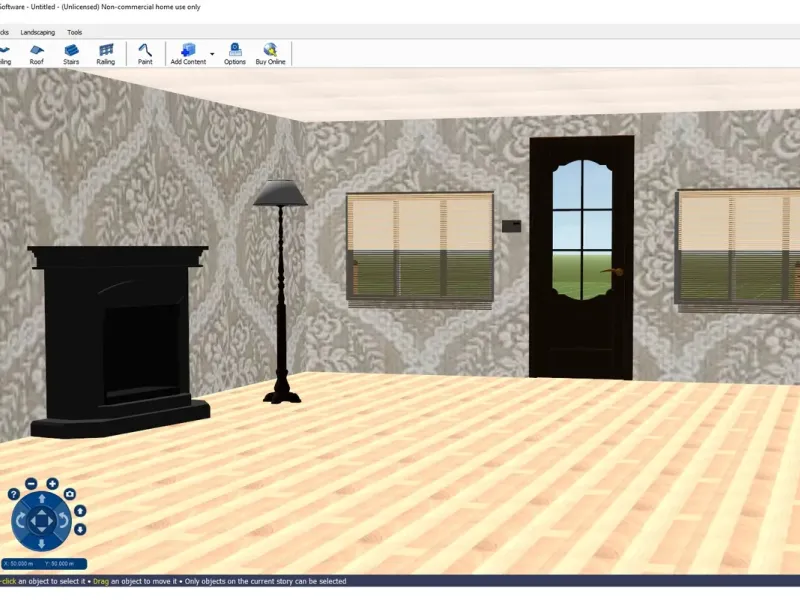Open the Options dialog
The height and width of the screenshot is (600, 800).
235,54
